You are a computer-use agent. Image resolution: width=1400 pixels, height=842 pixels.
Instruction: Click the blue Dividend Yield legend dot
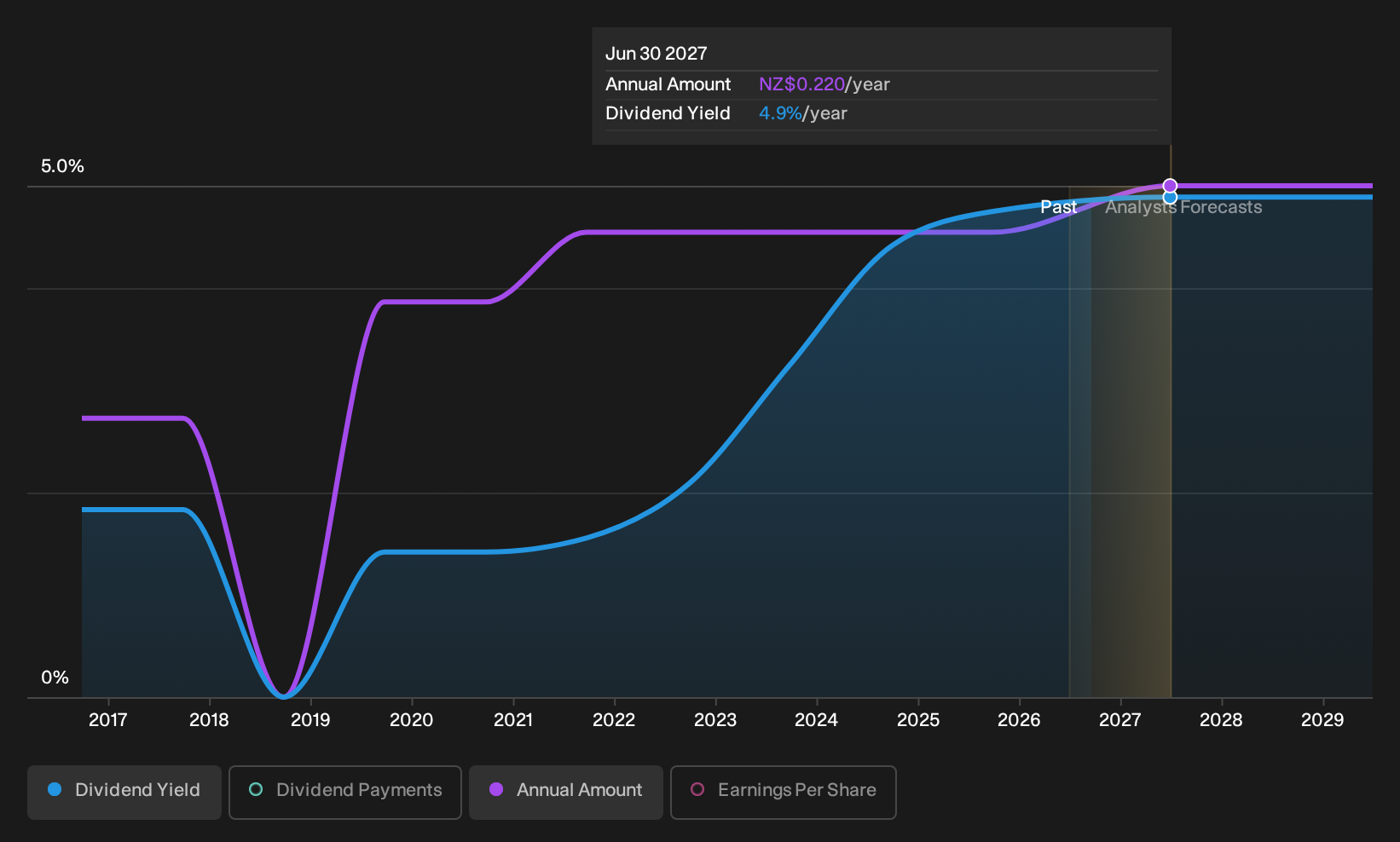[55, 789]
